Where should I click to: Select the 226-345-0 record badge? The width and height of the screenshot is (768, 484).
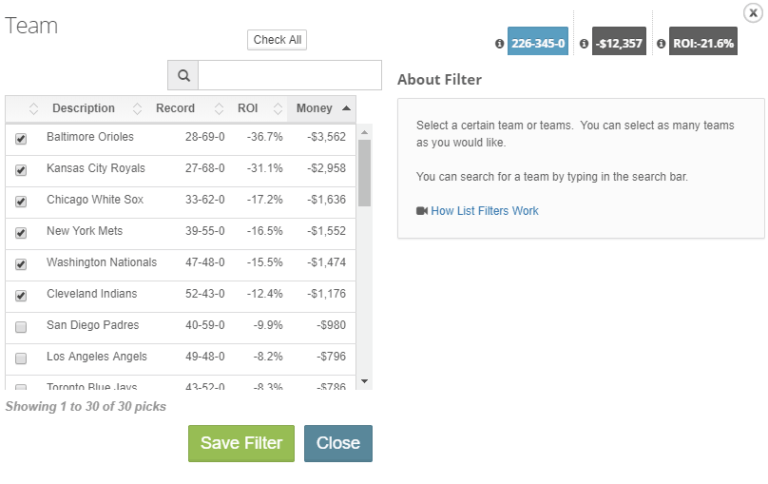click(x=538, y=43)
